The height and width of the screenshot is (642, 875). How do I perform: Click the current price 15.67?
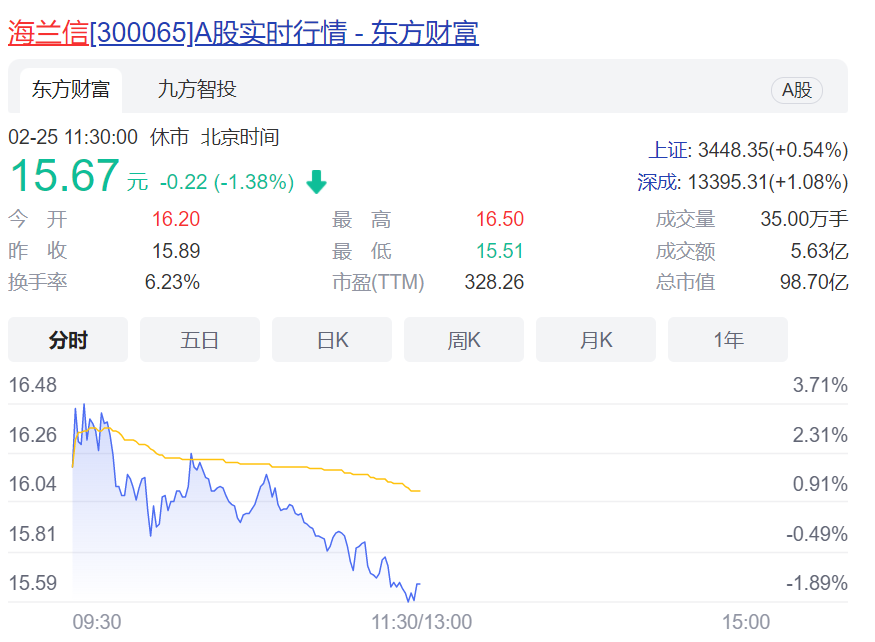(64, 177)
